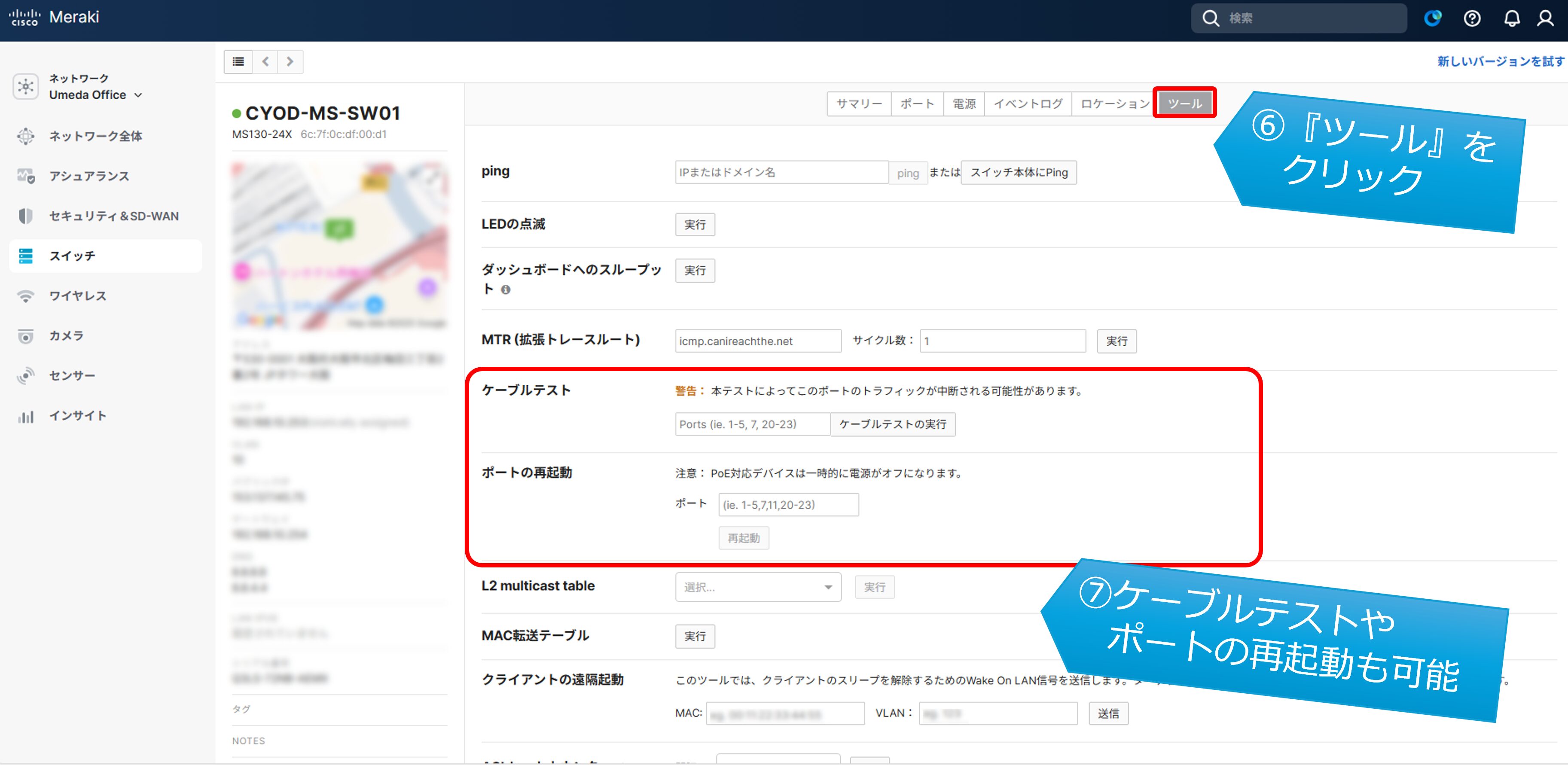The width and height of the screenshot is (1568, 765).
Task: Select the ツール tab
Action: (1184, 104)
